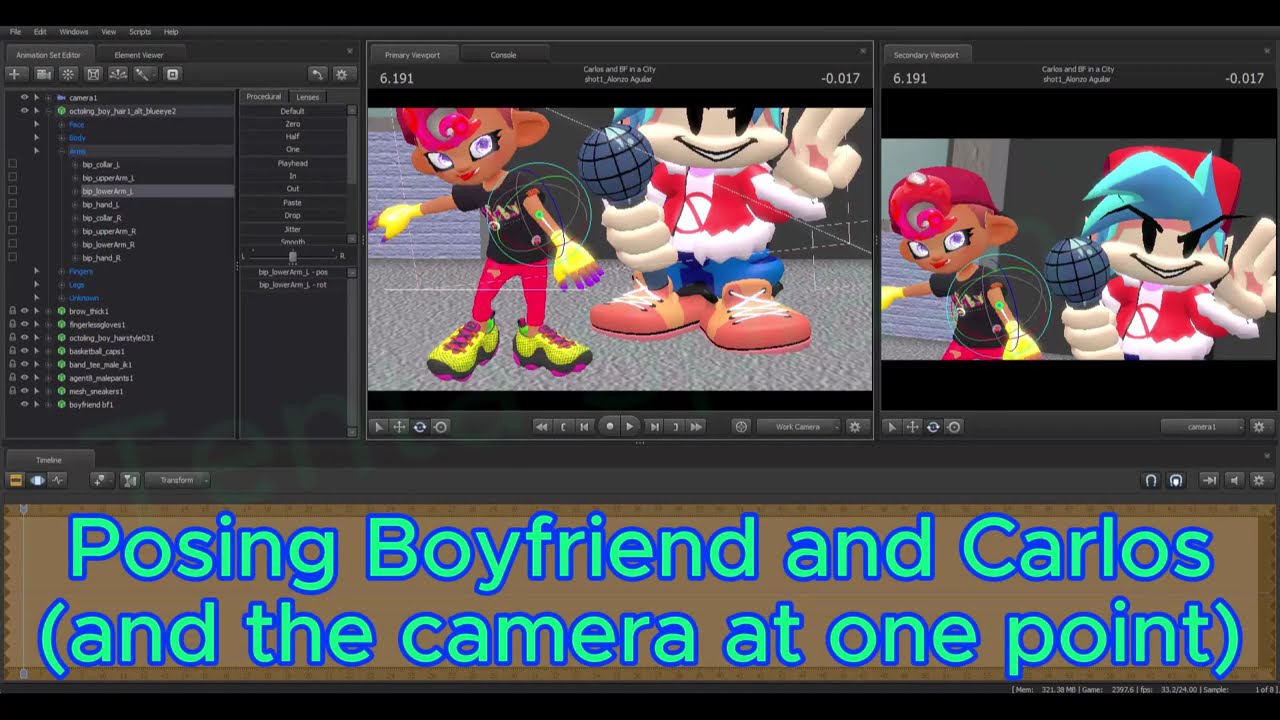Screen dimensions: 1280x720
Task: Click the Paste procedural preset
Action: click(293, 203)
